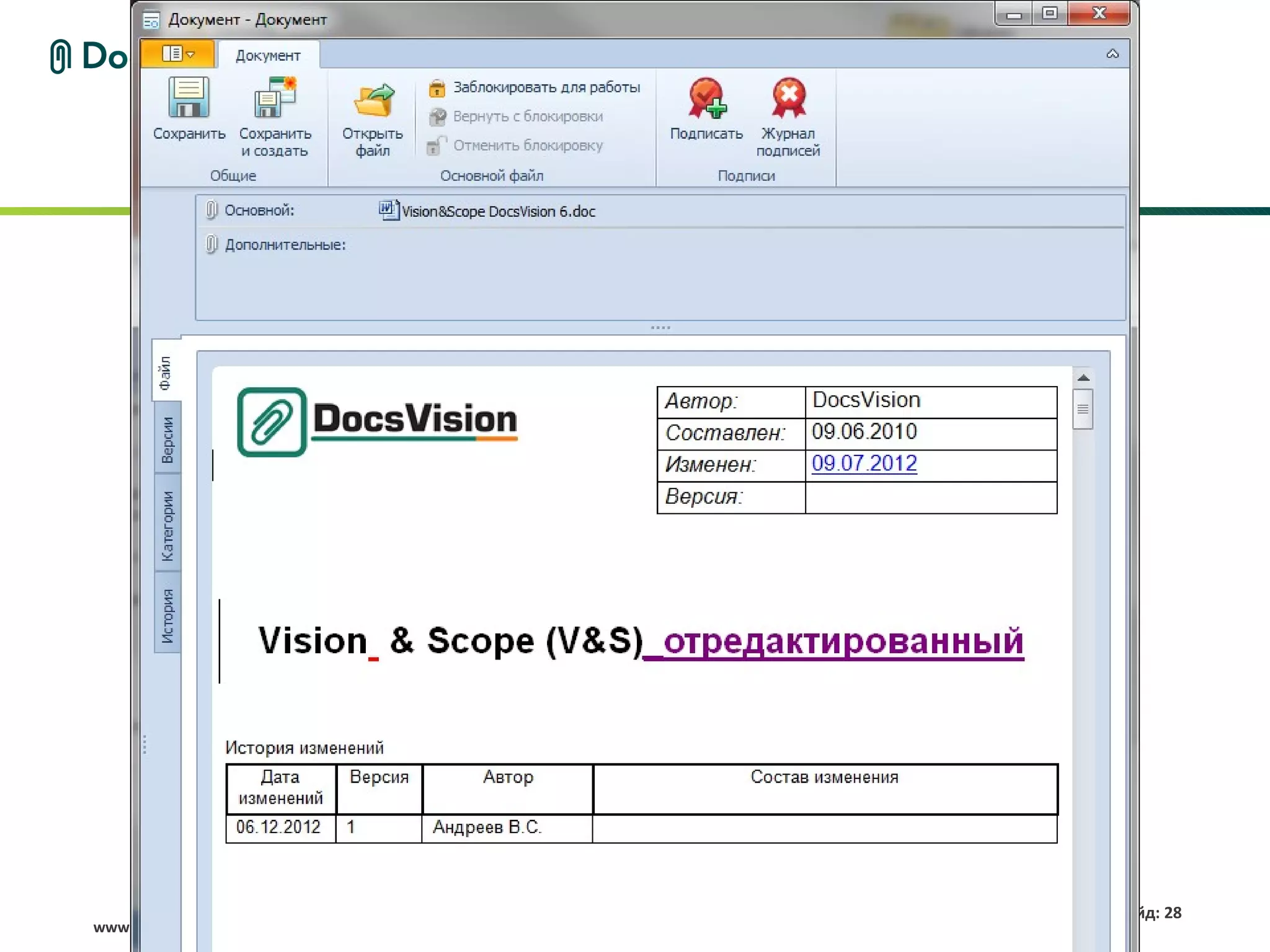Click paperclip icon next to Основной
The height and width of the screenshot is (952, 1270).
click(211, 211)
